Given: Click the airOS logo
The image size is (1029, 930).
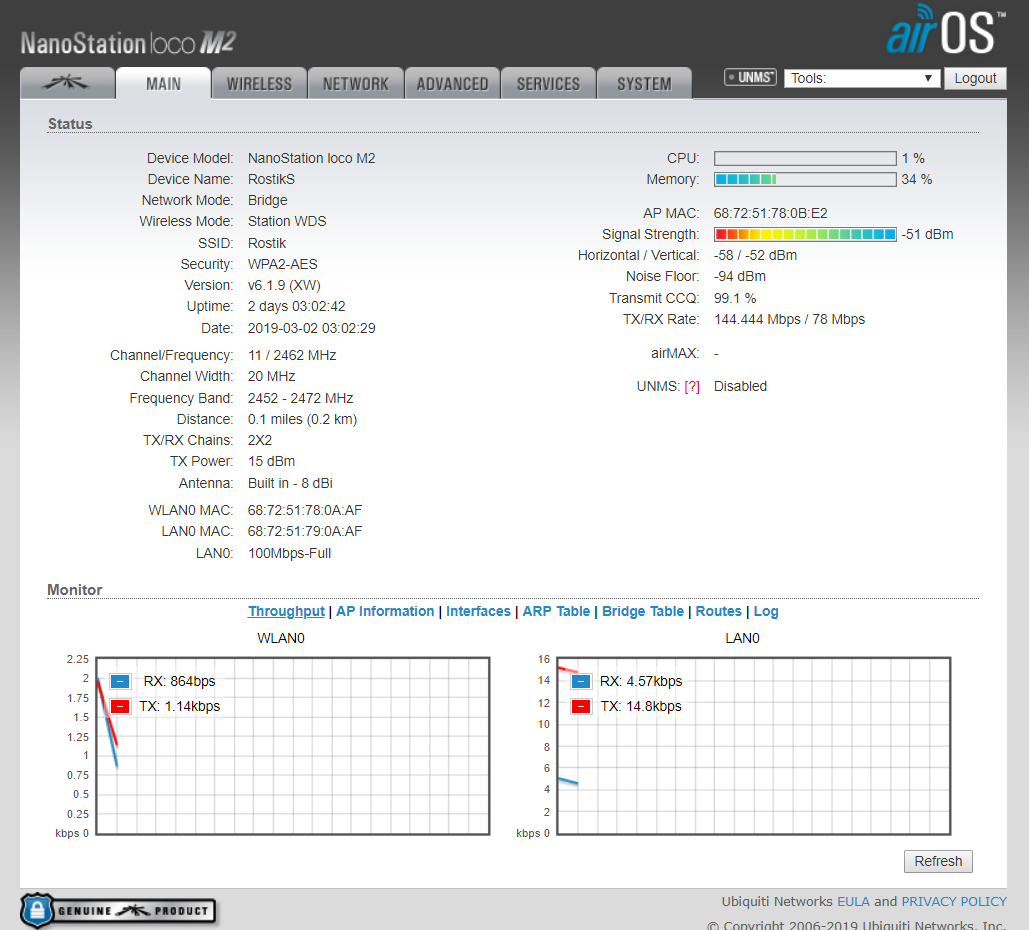Looking at the screenshot, I should click(946, 30).
